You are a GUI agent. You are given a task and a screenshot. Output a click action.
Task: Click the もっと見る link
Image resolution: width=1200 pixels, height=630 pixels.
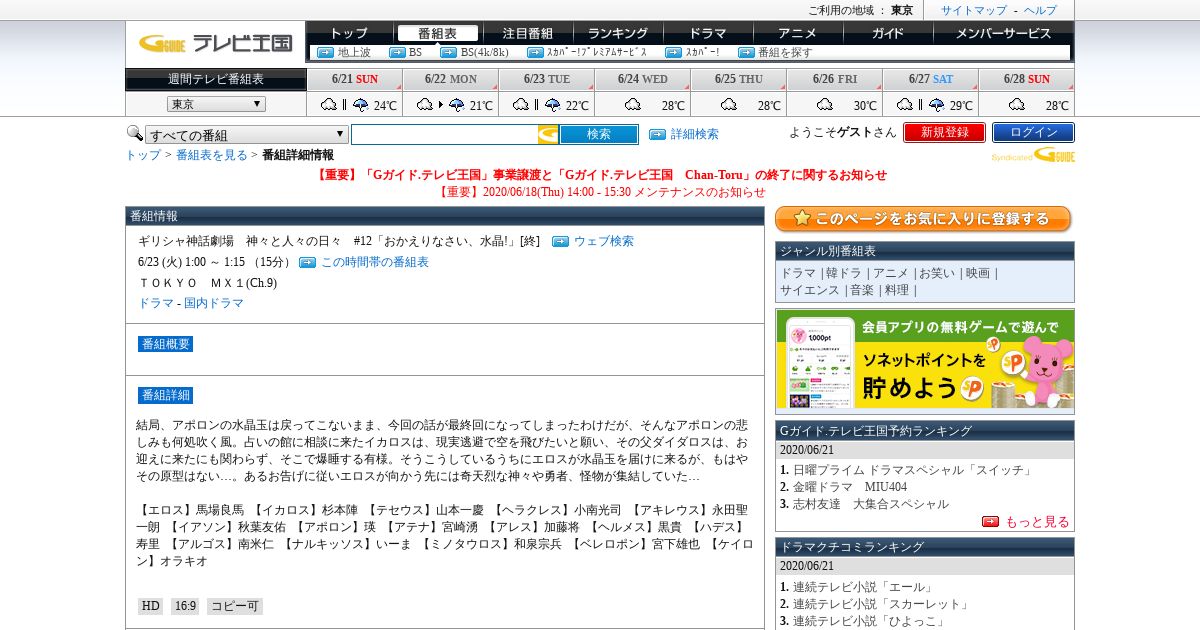pyautogui.click(x=1037, y=522)
